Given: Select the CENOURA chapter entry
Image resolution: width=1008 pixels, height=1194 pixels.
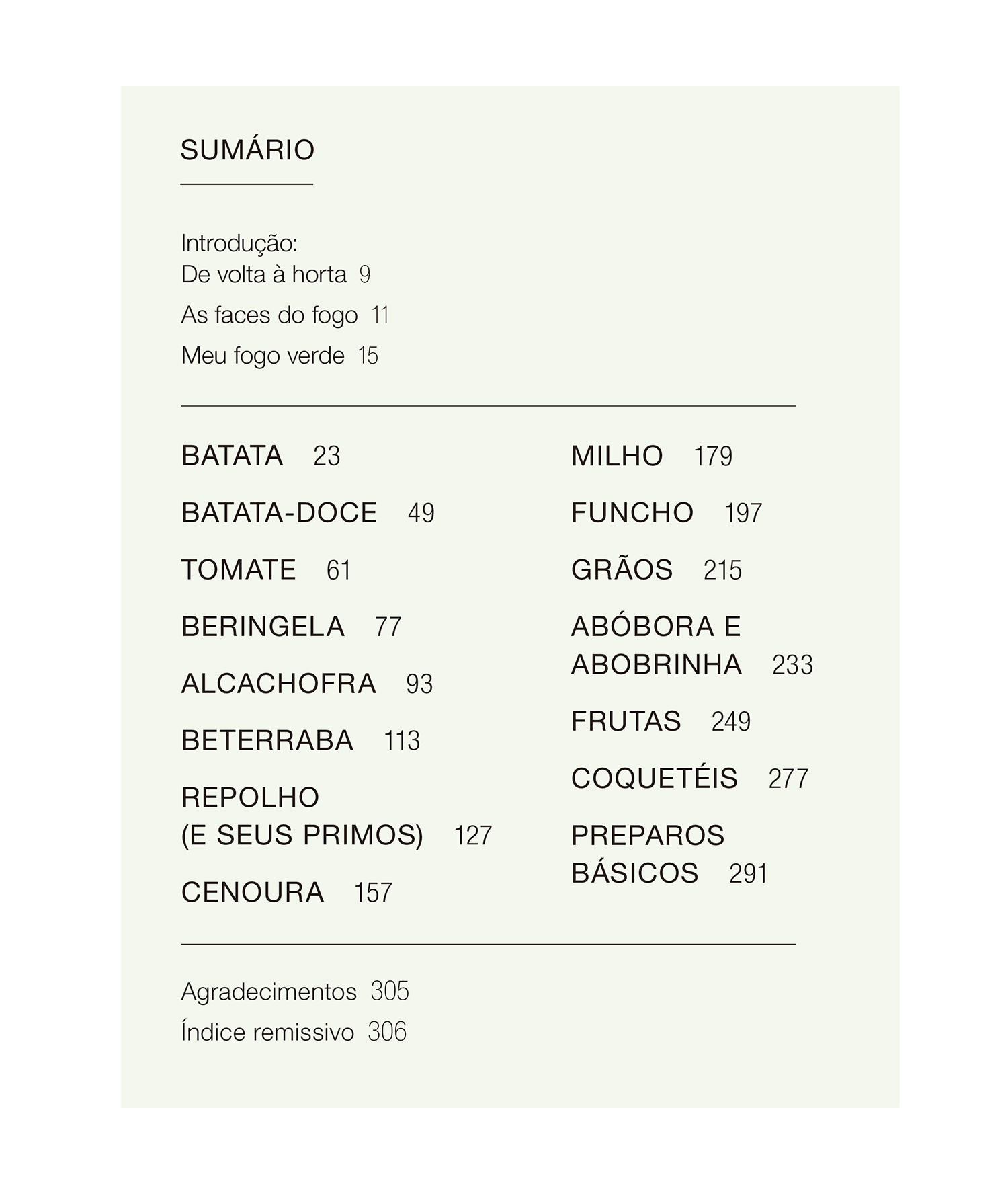Looking at the screenshot, I should coord(253,892).
